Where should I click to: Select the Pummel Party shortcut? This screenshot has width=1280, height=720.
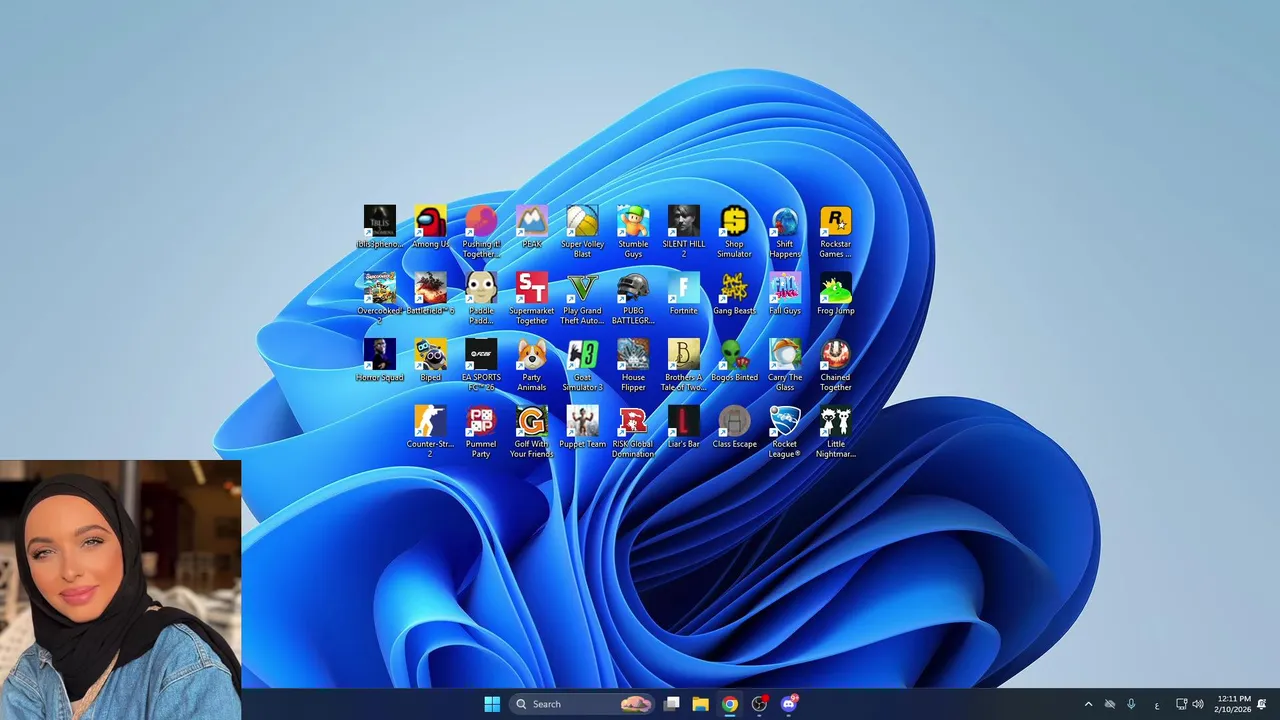tap(481, 432)
